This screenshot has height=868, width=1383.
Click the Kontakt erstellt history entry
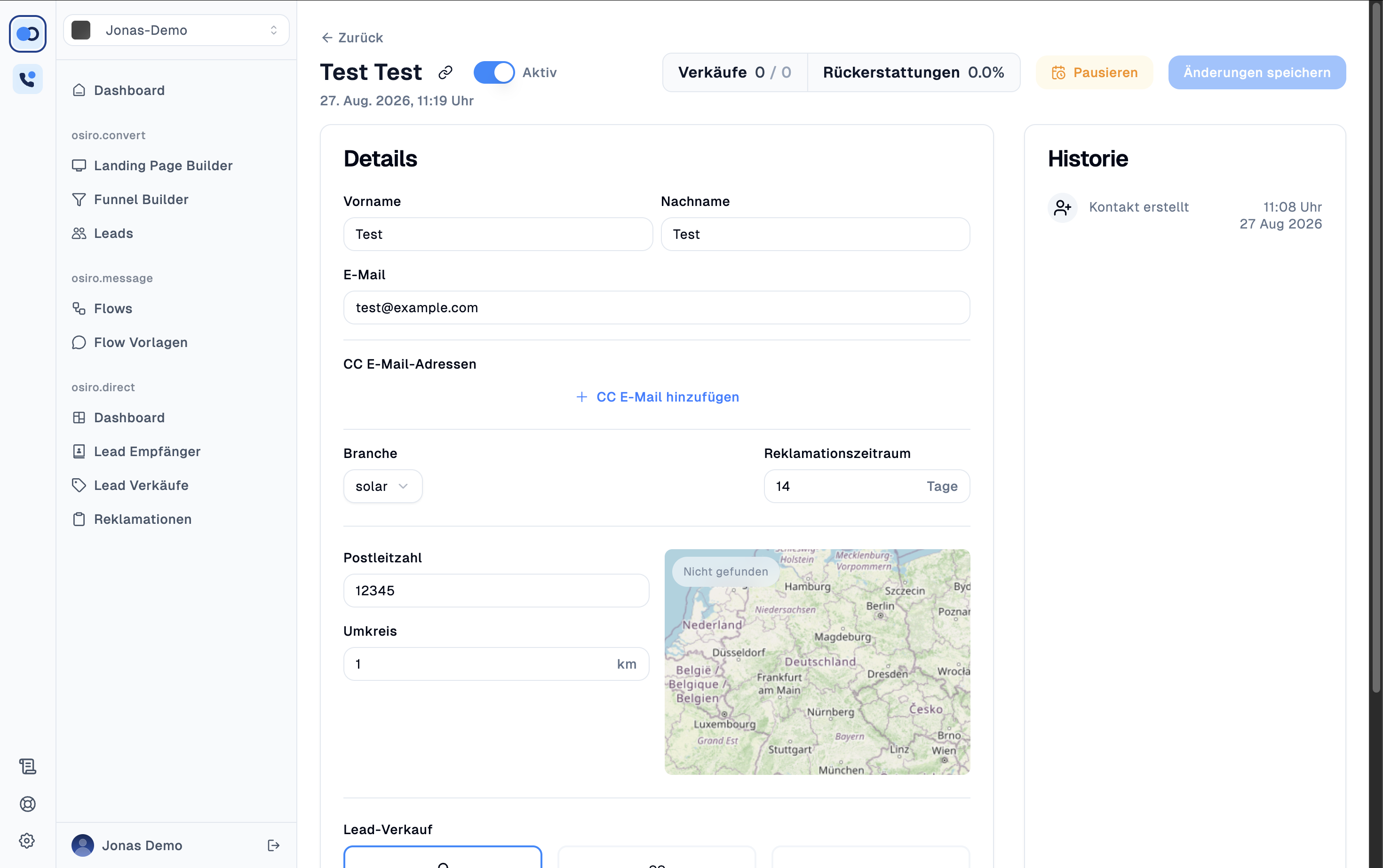click(1185, 215)
